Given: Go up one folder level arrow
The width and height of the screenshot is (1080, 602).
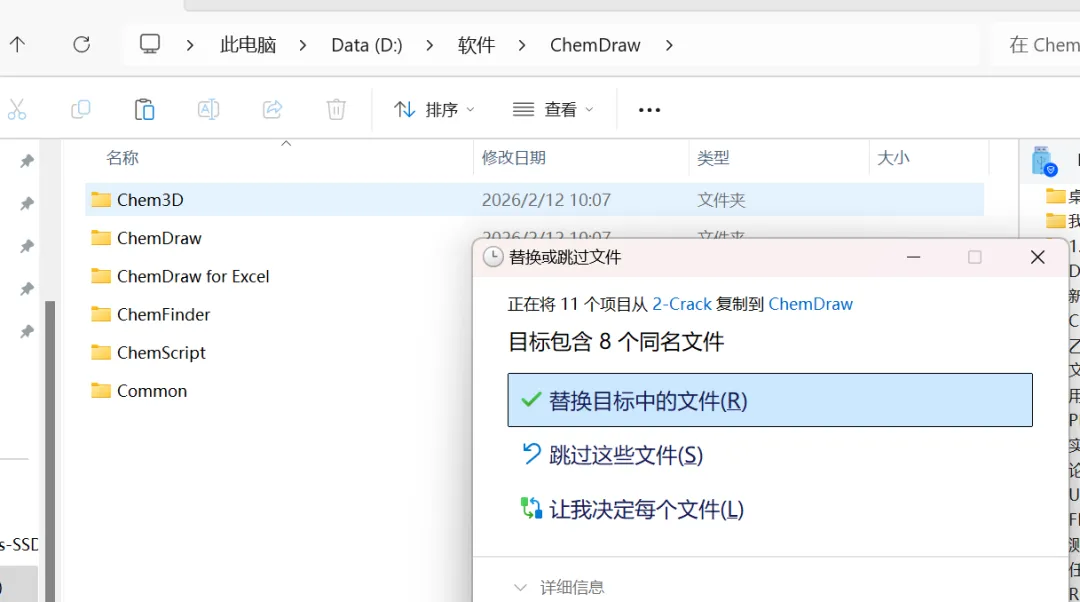Looking at the screenshot, I should [x=17, y=45].
